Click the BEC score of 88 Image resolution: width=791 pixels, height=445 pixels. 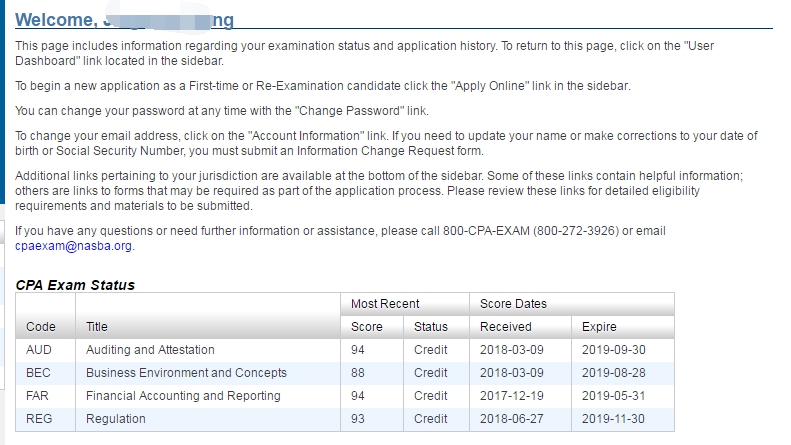click(359, 373)
